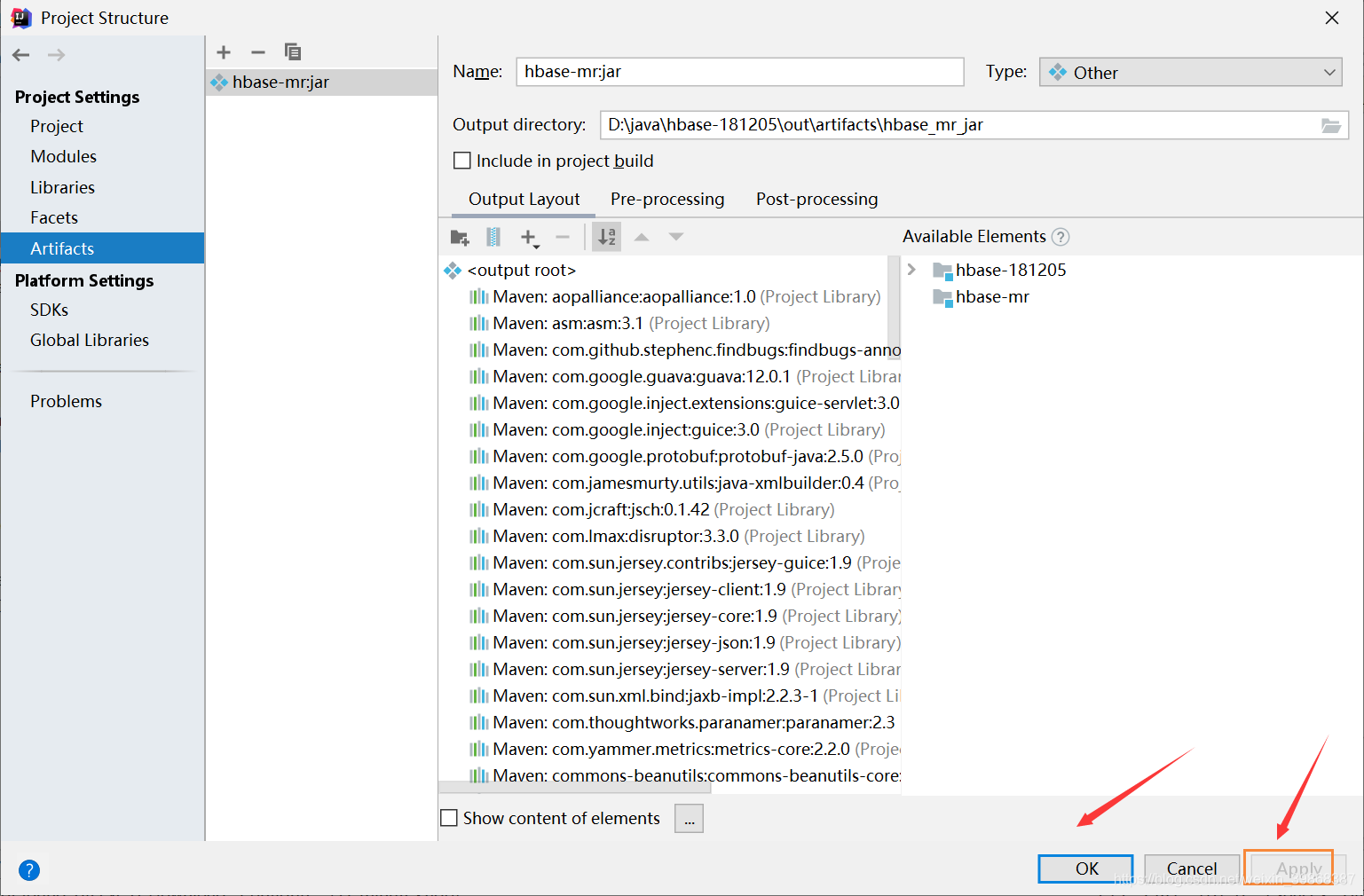Click the Cancel button

pyautogui.click(x=1192, y=868)
